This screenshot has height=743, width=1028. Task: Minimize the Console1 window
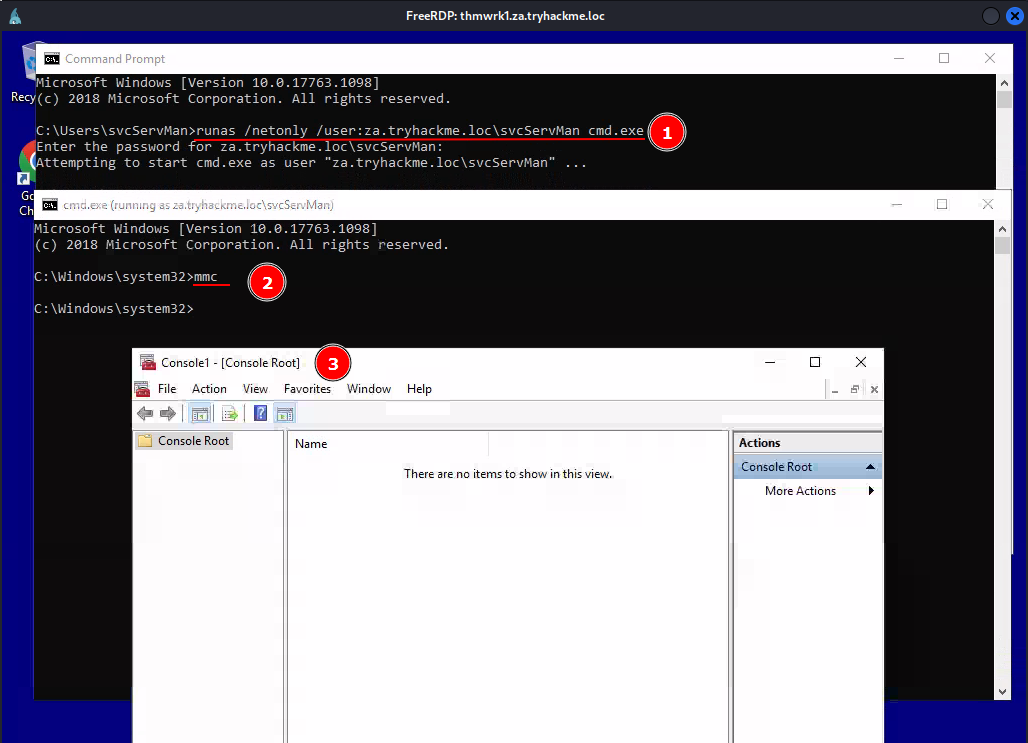pos(770,362)
